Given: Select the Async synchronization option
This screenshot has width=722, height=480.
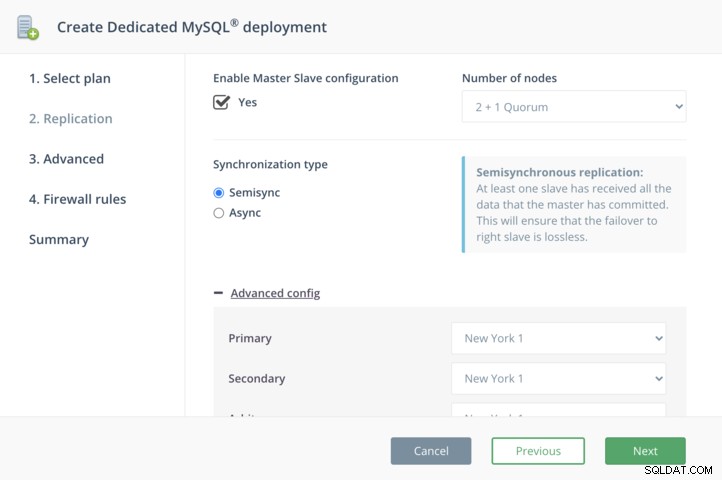Looking at the screenshot, I should (x=219, y=213).
